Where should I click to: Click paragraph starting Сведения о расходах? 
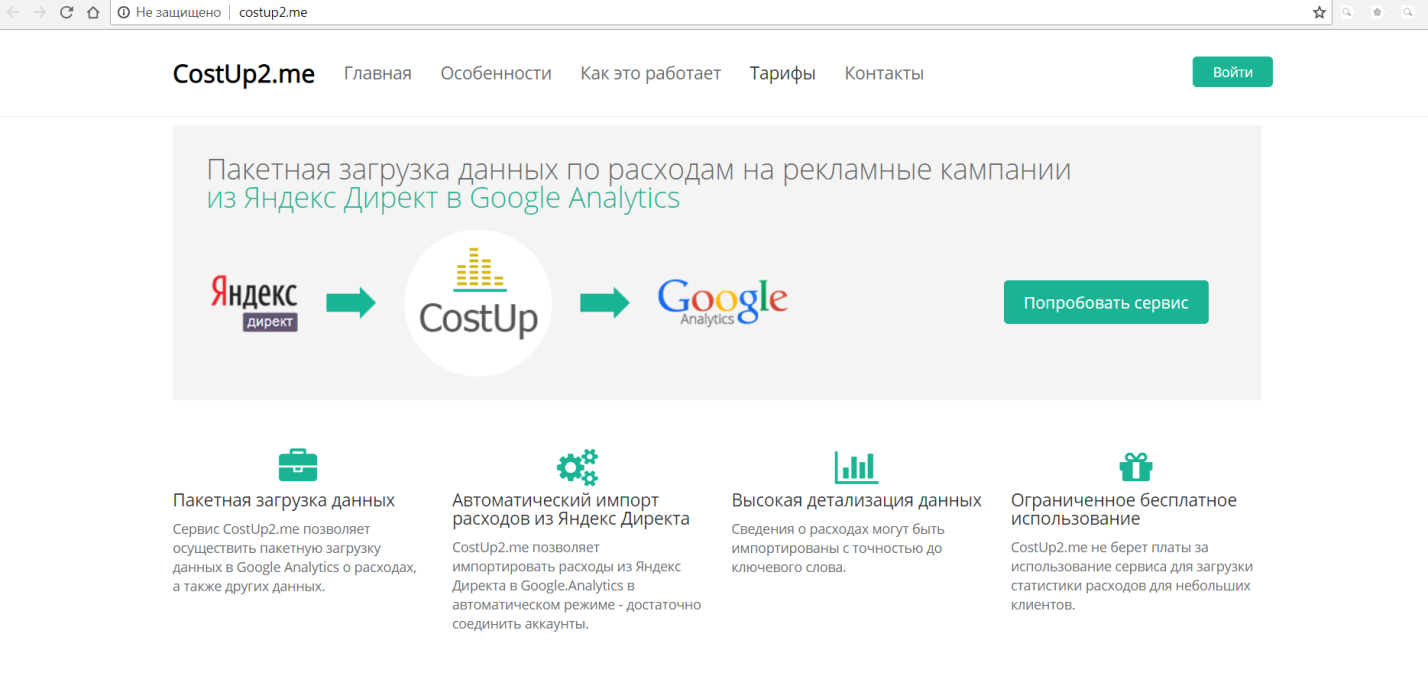838,548
